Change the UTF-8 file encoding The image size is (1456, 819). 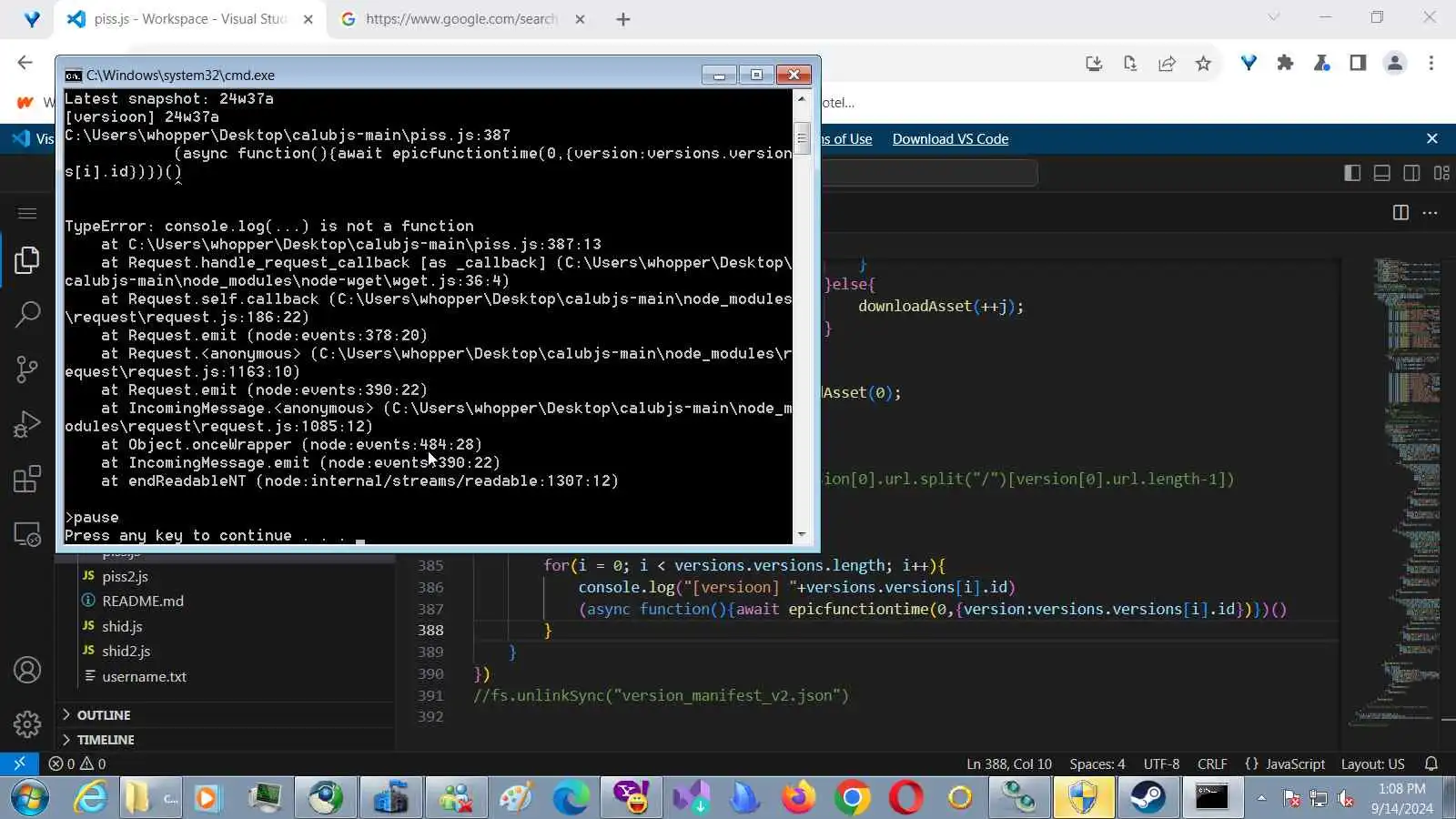pos(1161,764)
